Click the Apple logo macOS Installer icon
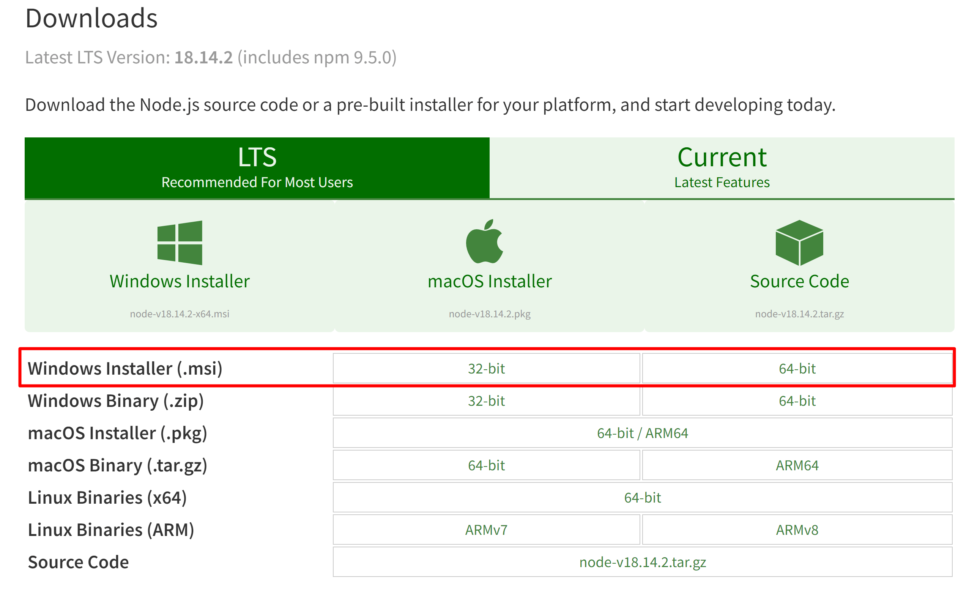The image size is (980, 591). [x=490, y=238]
